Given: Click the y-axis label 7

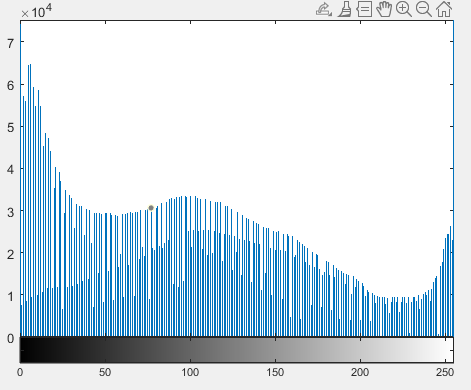Looking at the screenshot, I should tap(11, 43).
